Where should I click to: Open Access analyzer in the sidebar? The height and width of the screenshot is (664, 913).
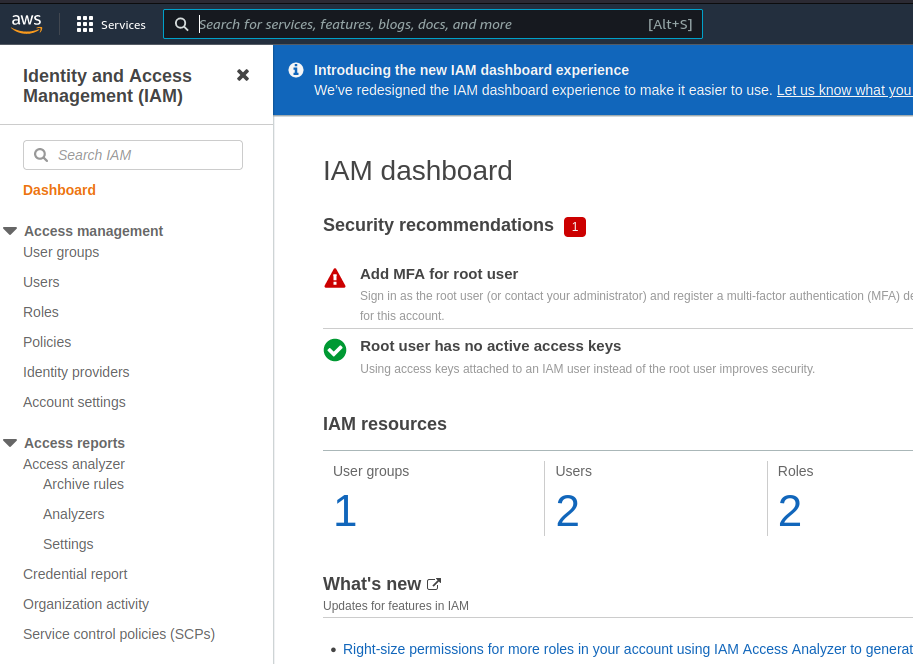coord(74,464)
